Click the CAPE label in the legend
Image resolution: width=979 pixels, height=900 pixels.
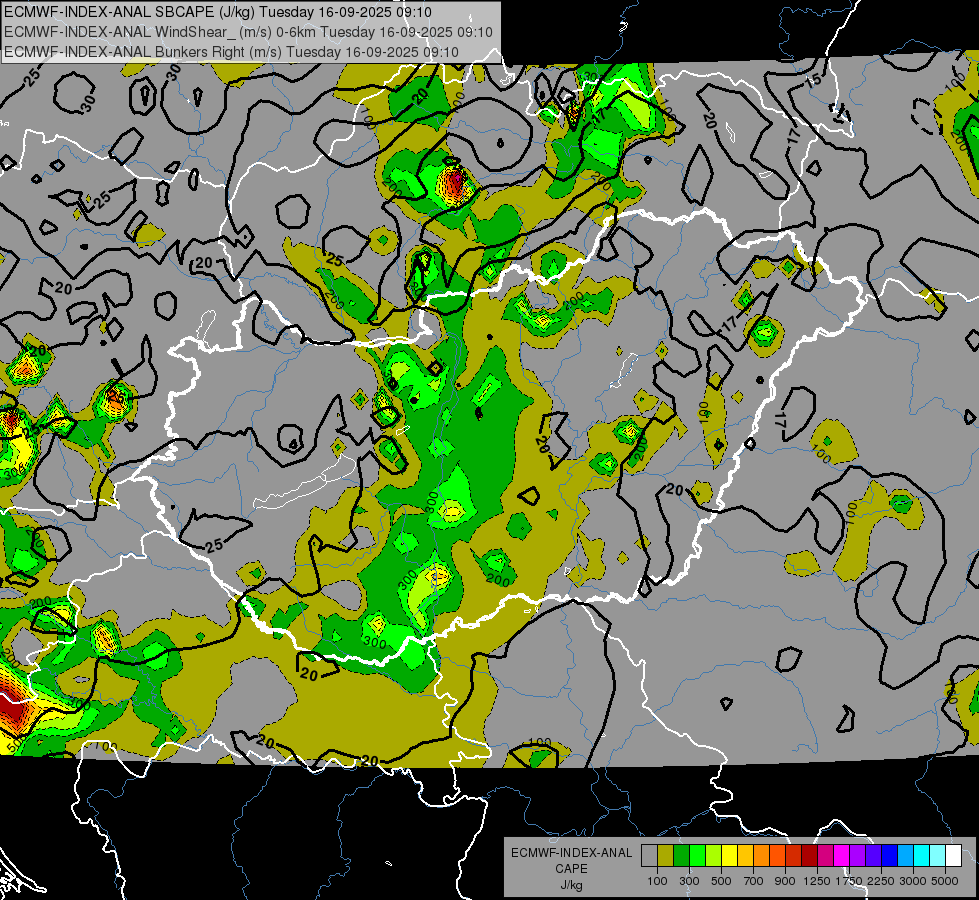571,869
